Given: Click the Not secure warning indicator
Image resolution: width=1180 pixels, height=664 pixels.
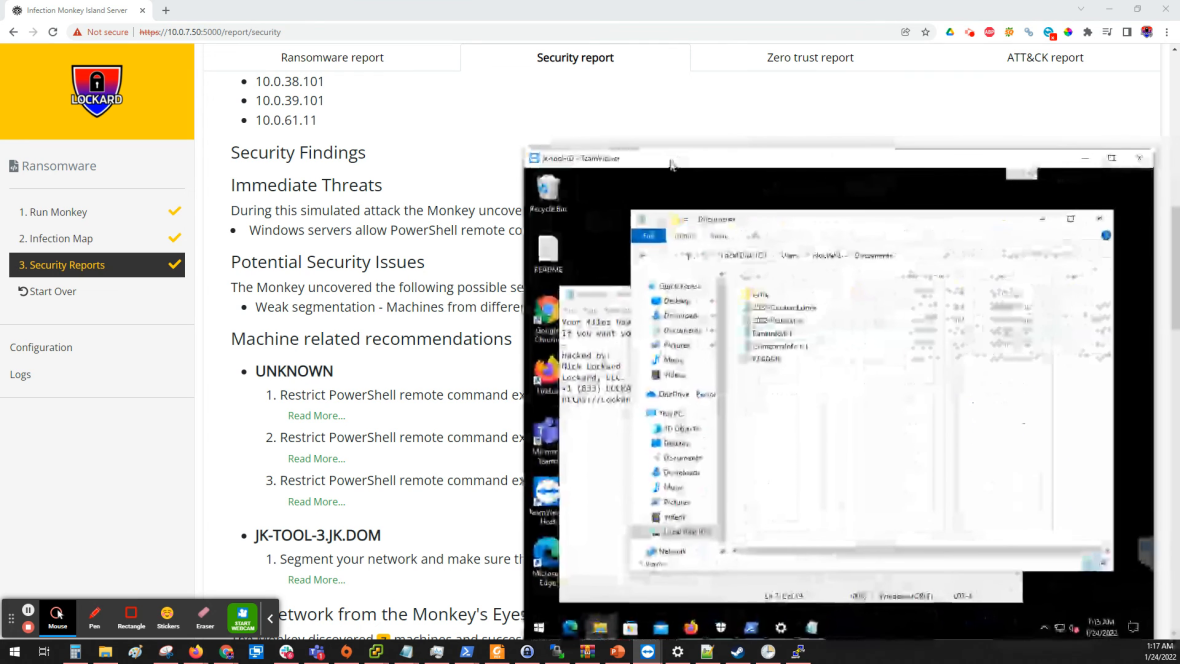Looking at the screenshot, I should click(100, 32).
